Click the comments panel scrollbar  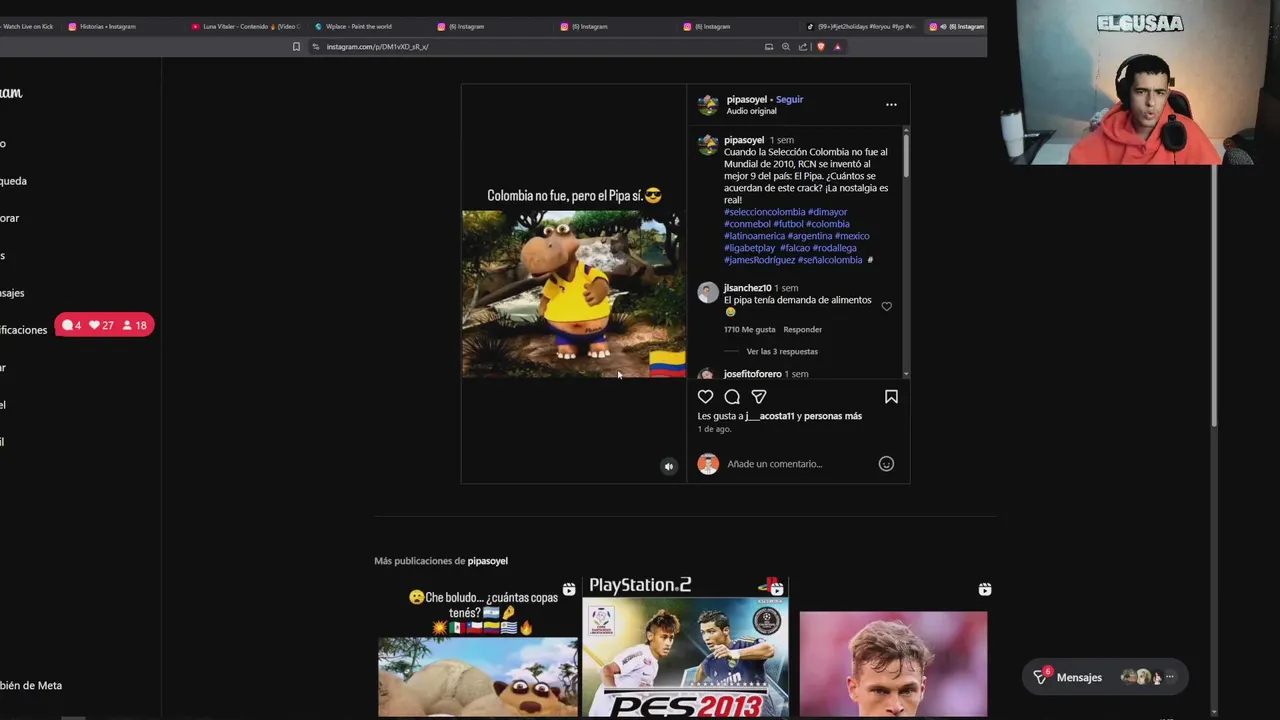(906, 155)
